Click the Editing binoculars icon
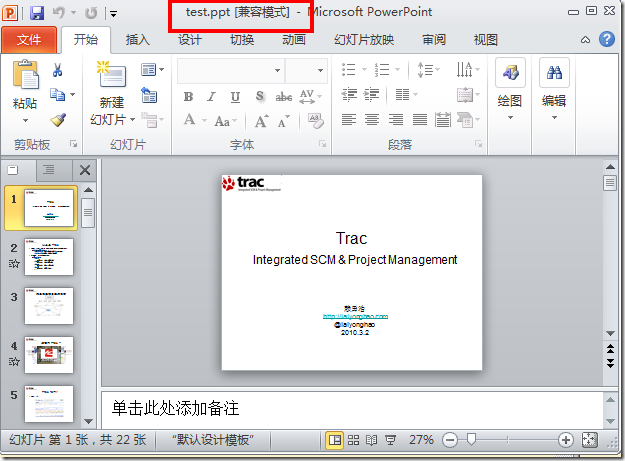This screenshot has width=625, height=461. coord(554,73)
